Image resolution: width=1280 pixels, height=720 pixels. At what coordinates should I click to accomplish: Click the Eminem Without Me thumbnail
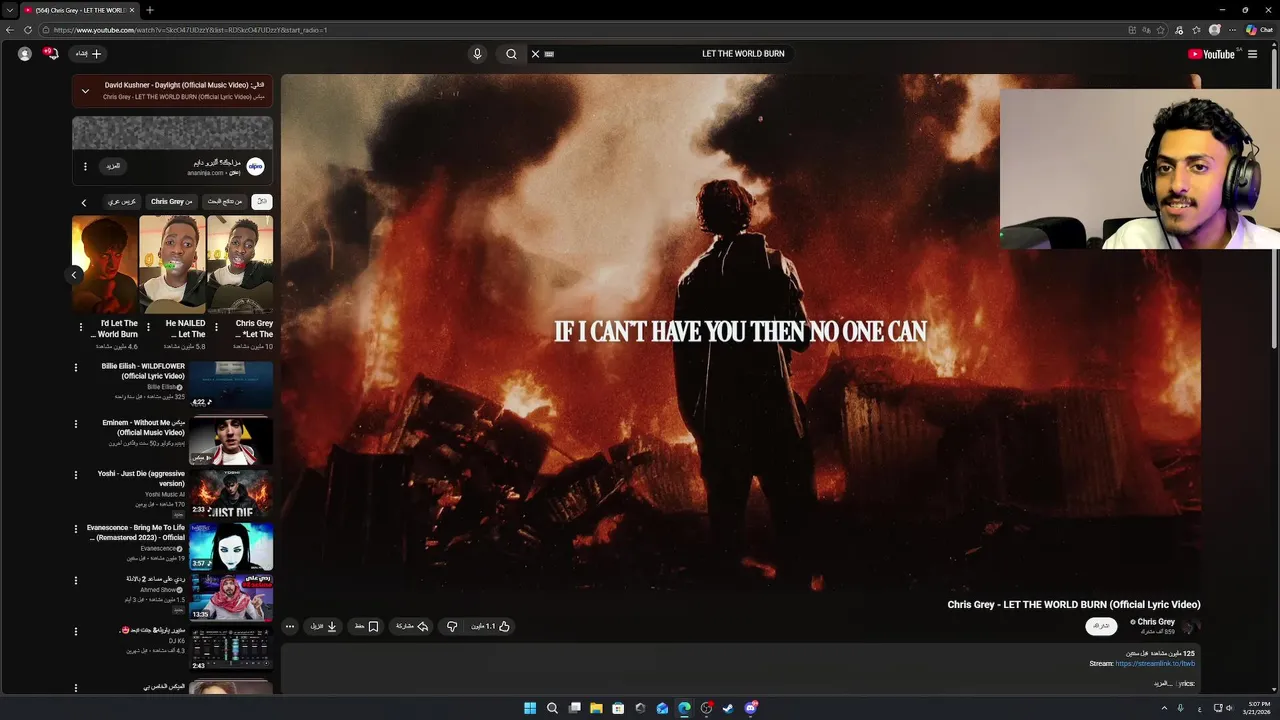(231, 440)
